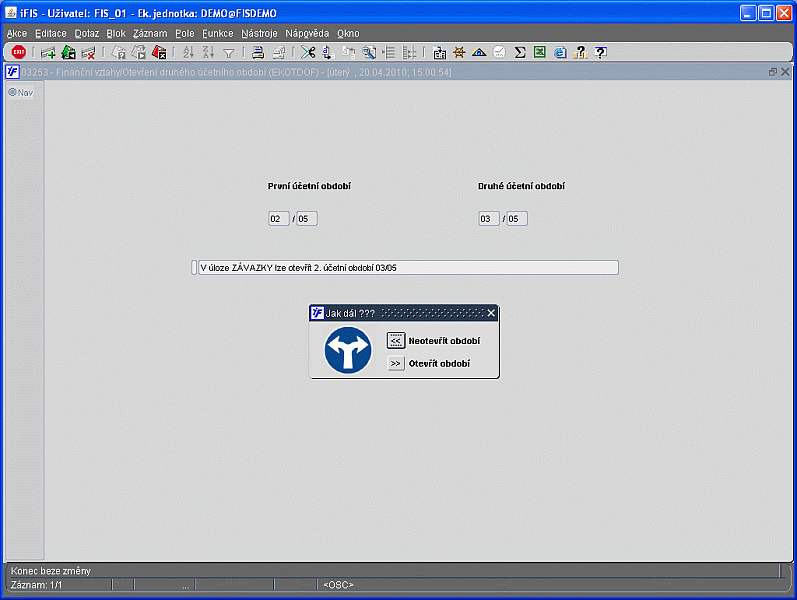Click the red EXIT stop icon
797x600 pixels.
click(x=19, y=52)
